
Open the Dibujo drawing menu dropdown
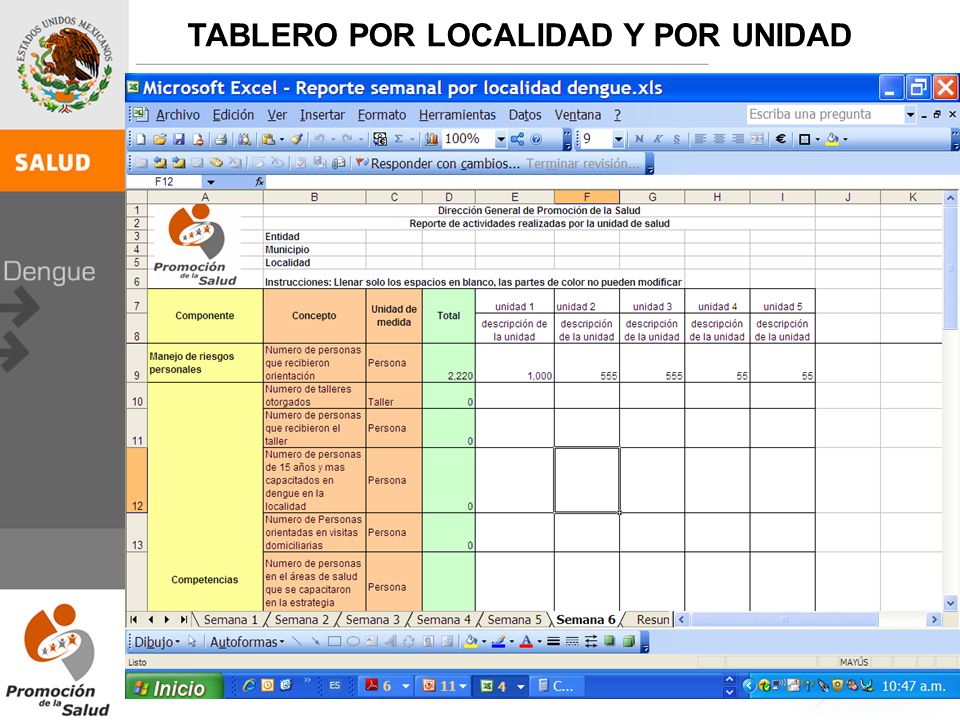point(156,642)
